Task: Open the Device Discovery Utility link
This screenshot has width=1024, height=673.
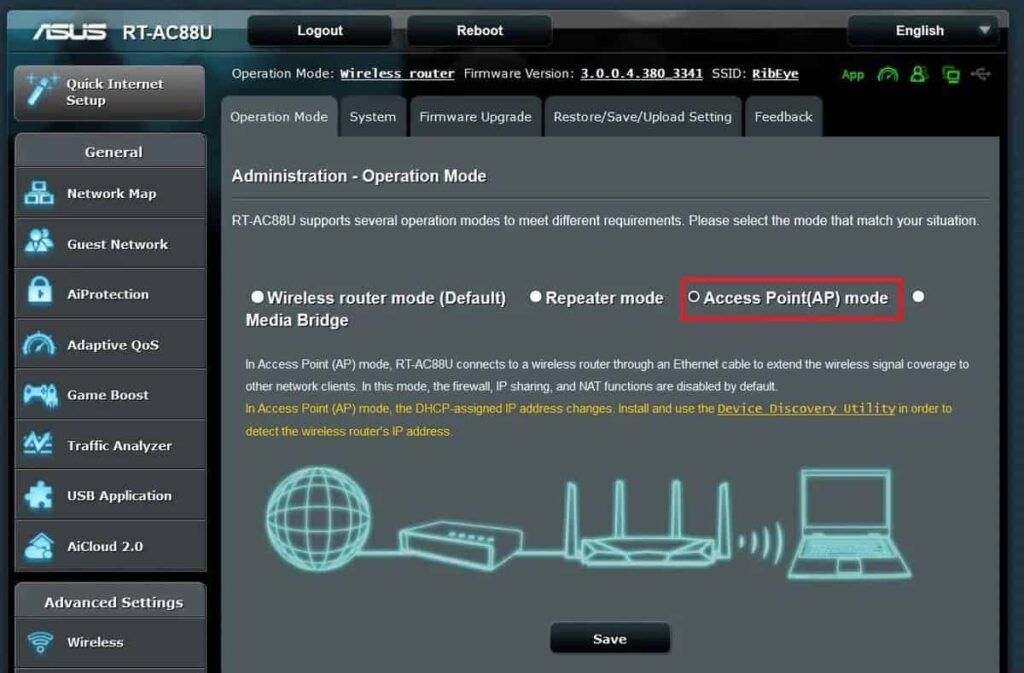Action: coord(806,408)
